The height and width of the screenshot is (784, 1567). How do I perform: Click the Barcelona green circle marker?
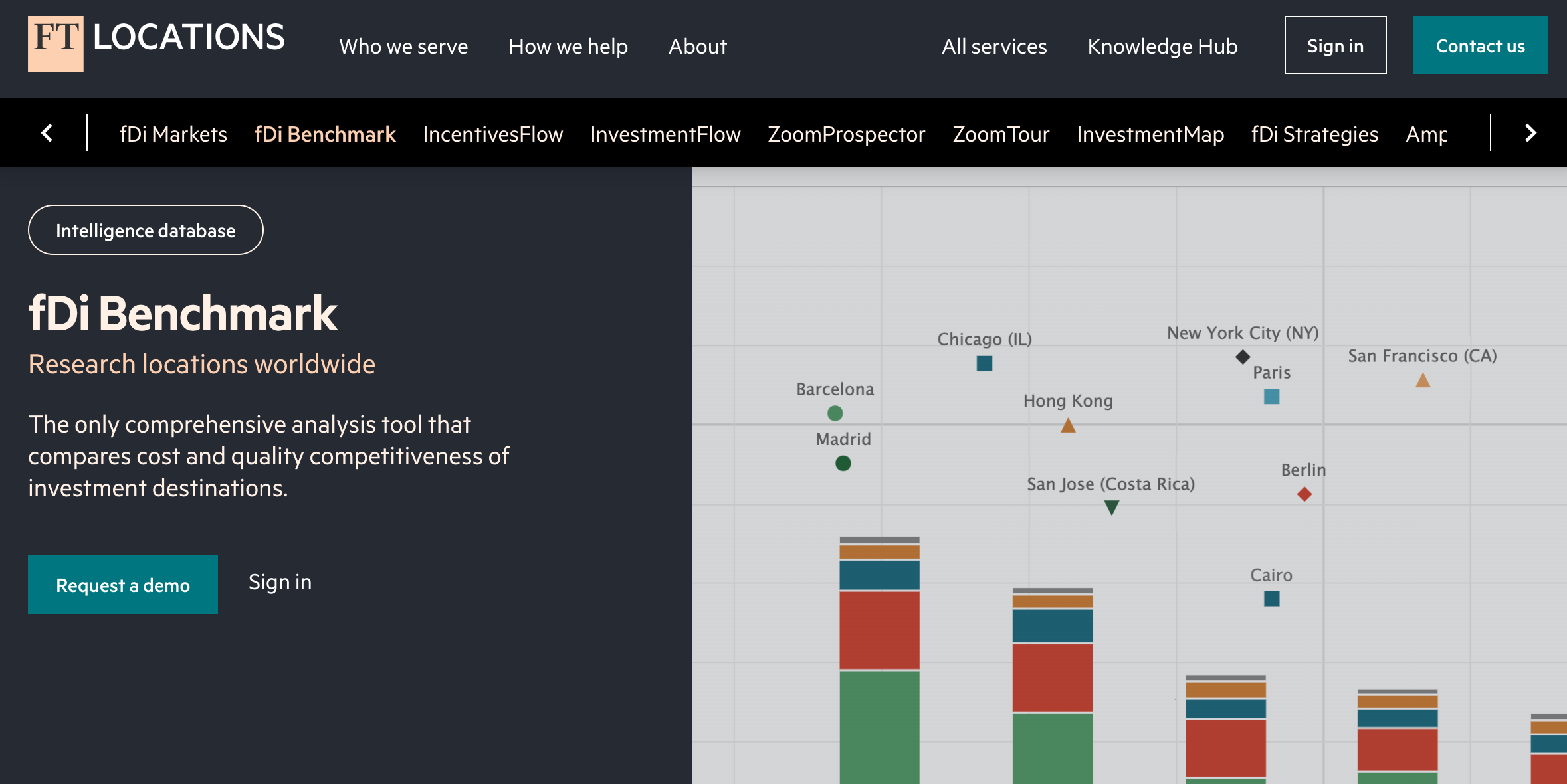pyautogui.click(x=835, y=413)
